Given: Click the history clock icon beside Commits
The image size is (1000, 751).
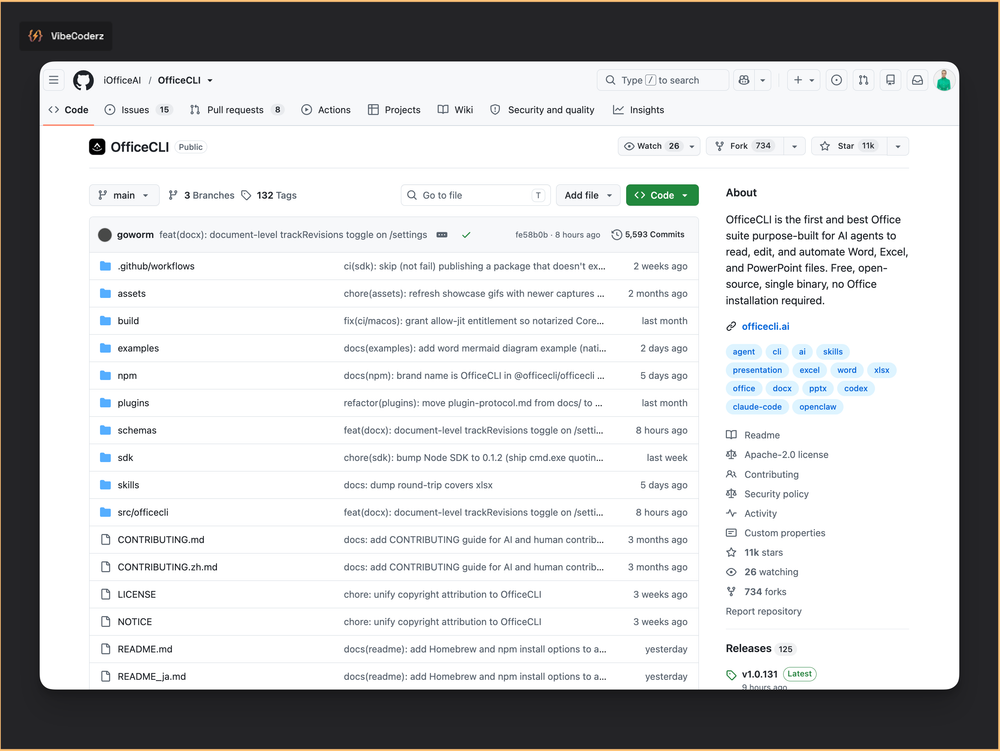Looking at the screenshot, I should pos(617,235).
